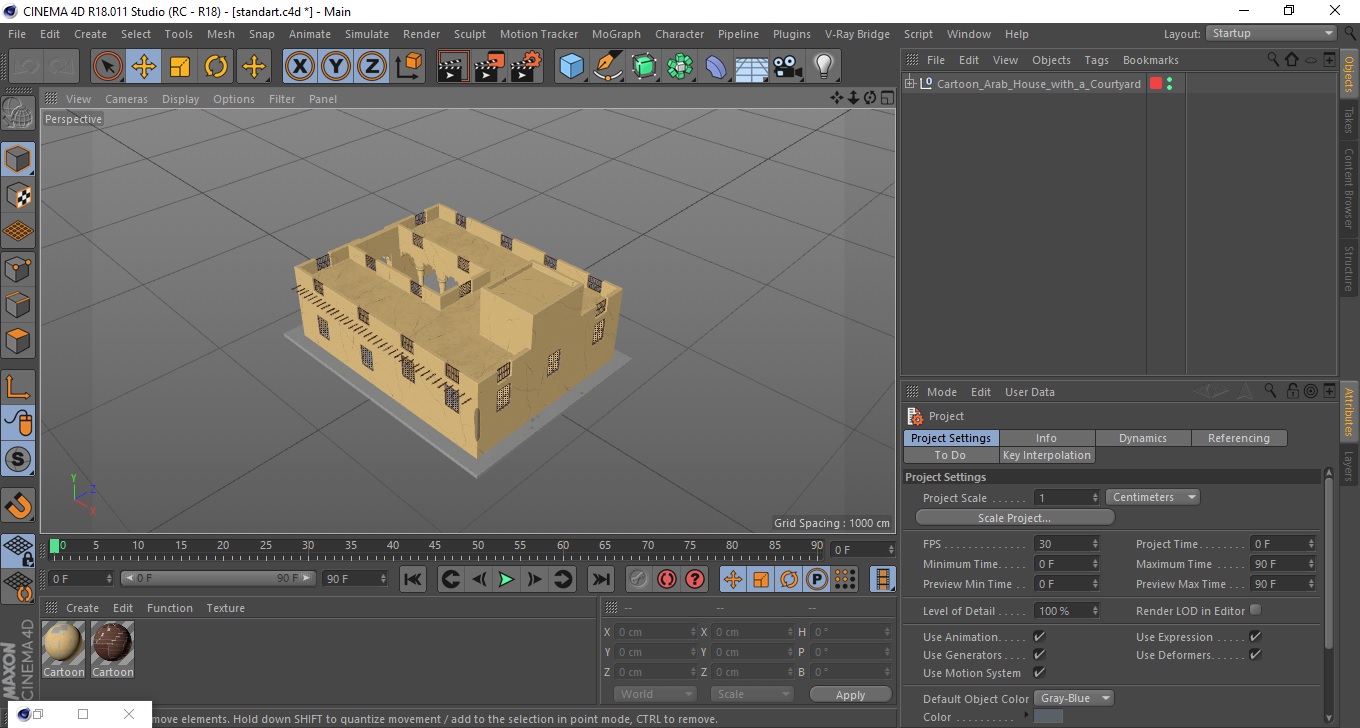The image size is (1360, 728).
Task: Select Make Editable icon in left palette
Action: pos(18,113)
